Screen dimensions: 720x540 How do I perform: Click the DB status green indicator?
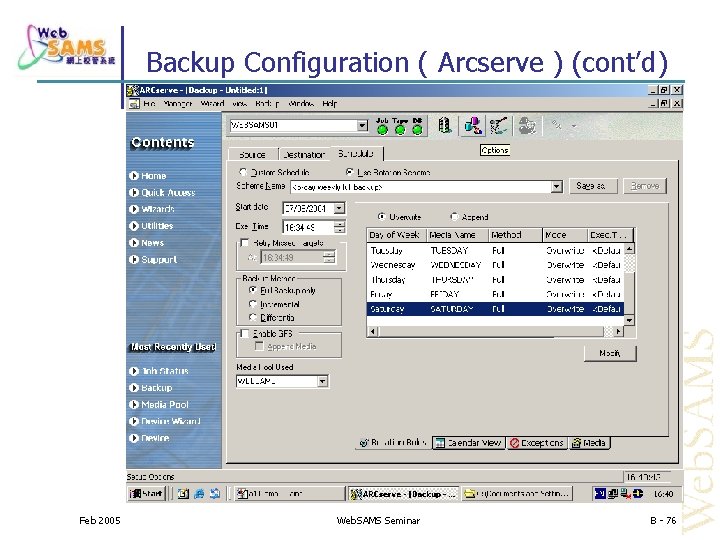tap(417, 130)
